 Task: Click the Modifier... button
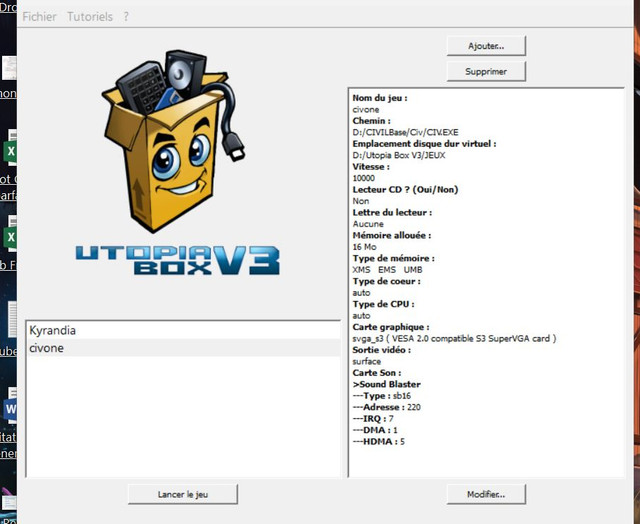486,494
